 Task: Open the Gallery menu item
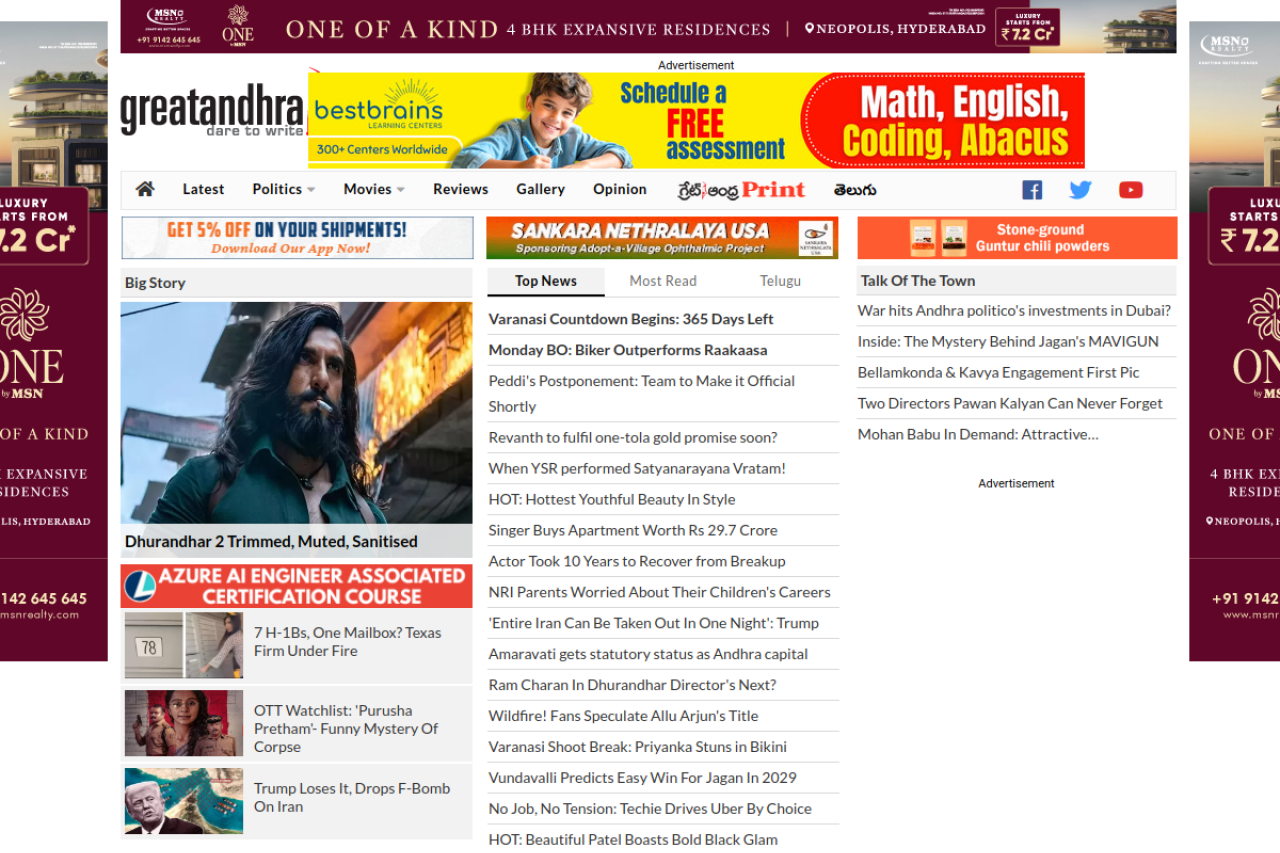[540, 189]
